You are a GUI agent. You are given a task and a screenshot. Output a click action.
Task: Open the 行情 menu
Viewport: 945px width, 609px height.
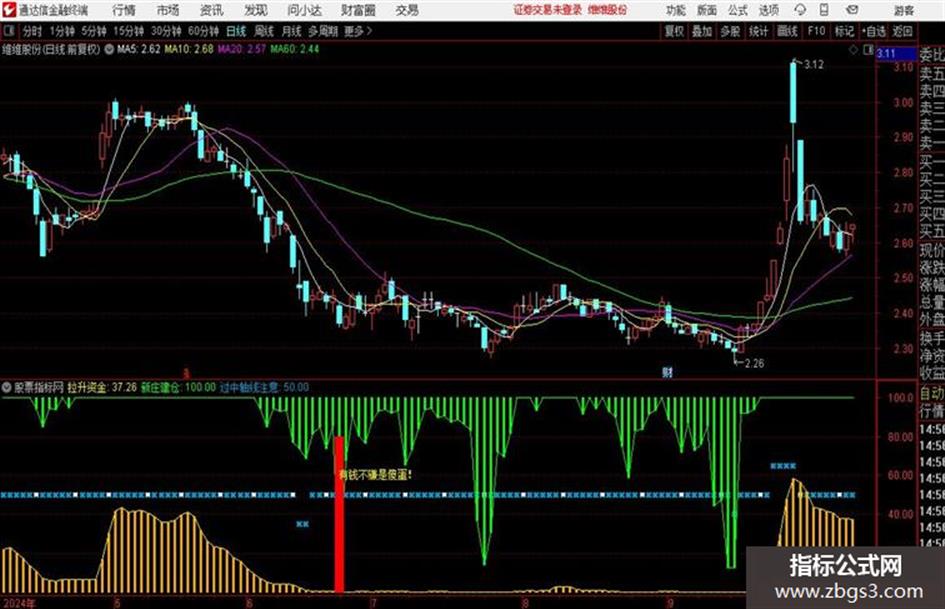(124, 10)
